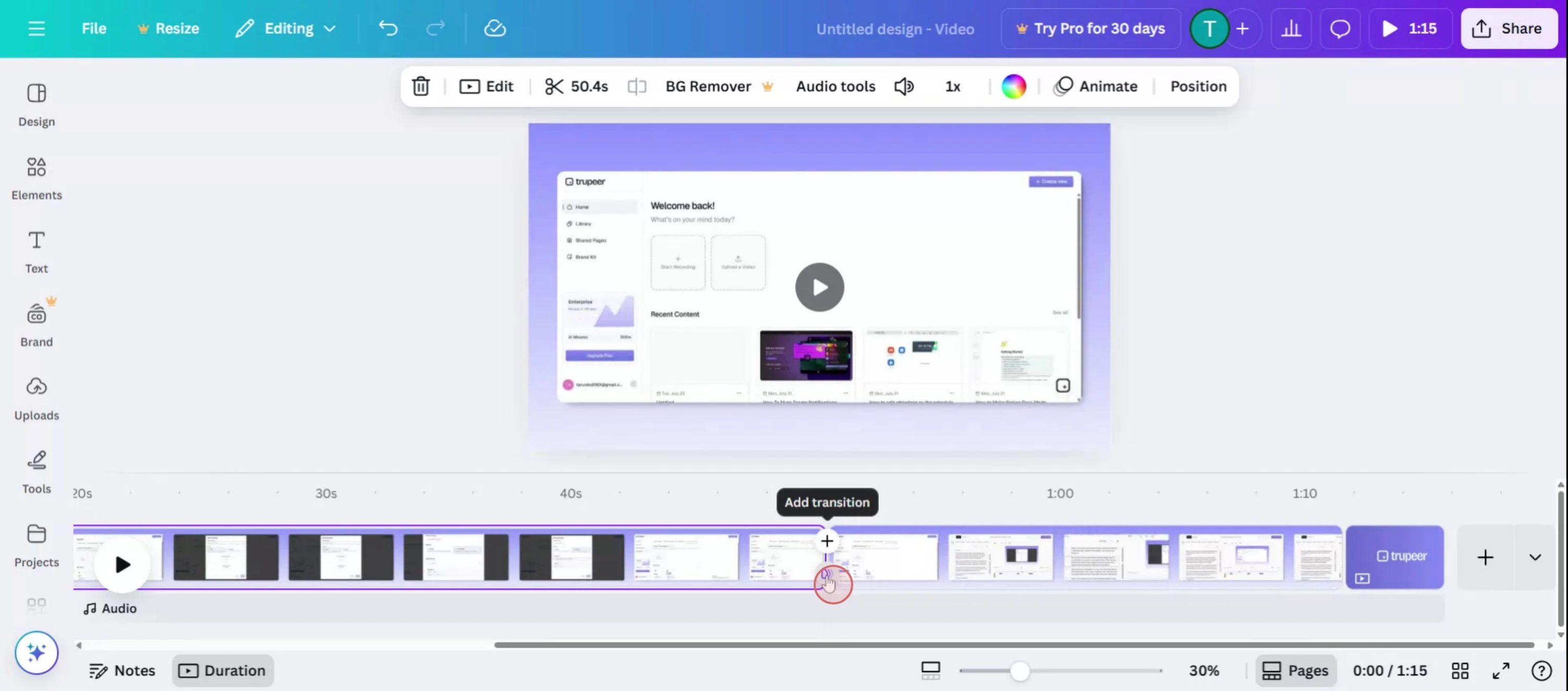Expand the chevron next to add page
Viewport: 1568px width, 691px height.
pos(1535,557)
